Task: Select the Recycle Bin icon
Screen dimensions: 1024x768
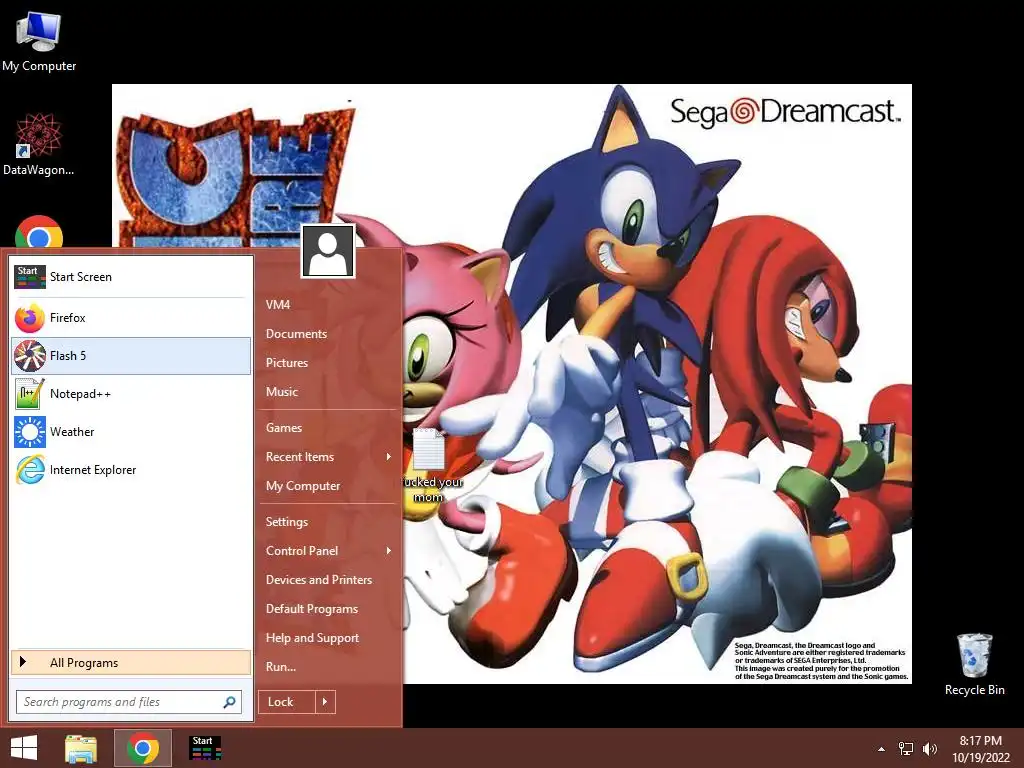Action: pos(974,665)
